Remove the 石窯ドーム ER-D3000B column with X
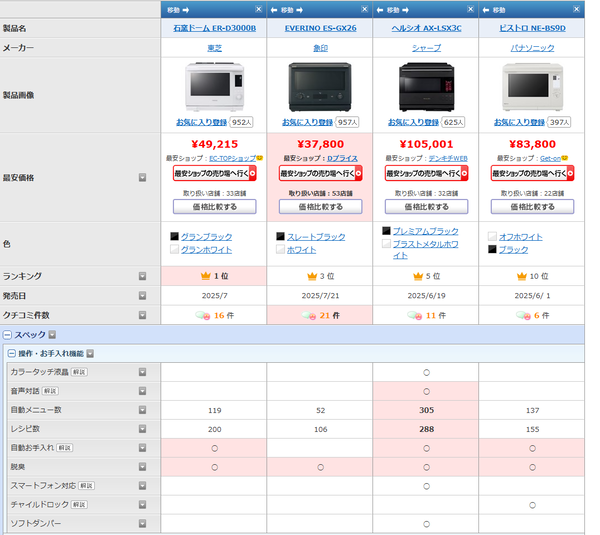This screenshot has width=600, height=535. [x=259, y=9]
